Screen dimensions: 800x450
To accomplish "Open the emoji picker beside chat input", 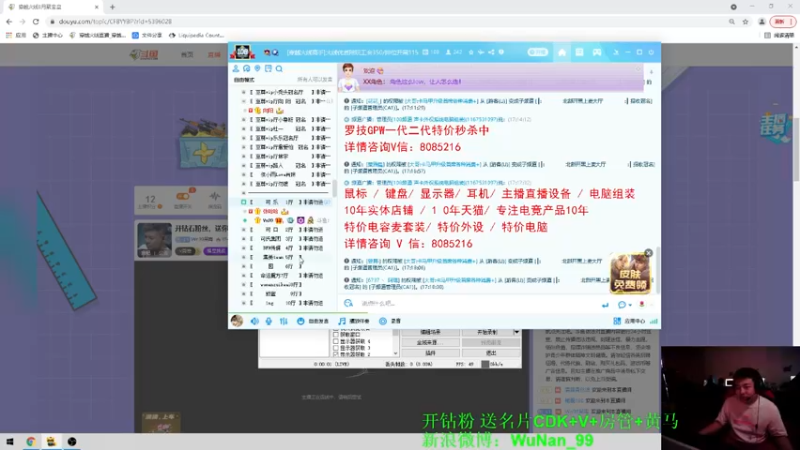I will (348, 303).
